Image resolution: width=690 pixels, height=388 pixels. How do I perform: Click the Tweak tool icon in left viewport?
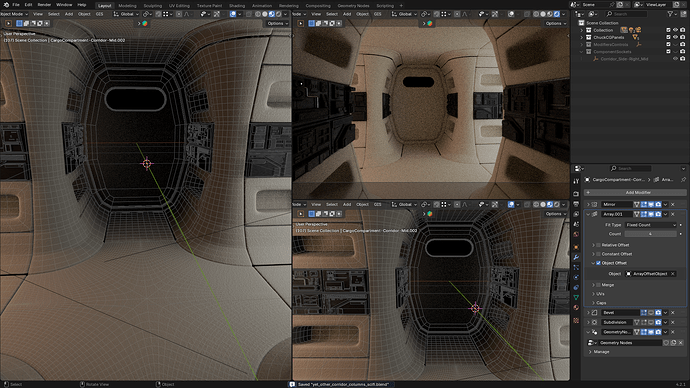point(8,23)
